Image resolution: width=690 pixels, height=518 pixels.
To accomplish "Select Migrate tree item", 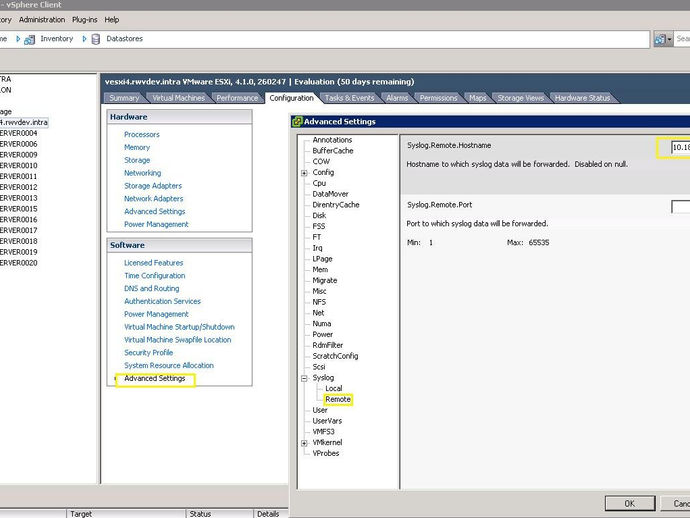I will point(325,280).
